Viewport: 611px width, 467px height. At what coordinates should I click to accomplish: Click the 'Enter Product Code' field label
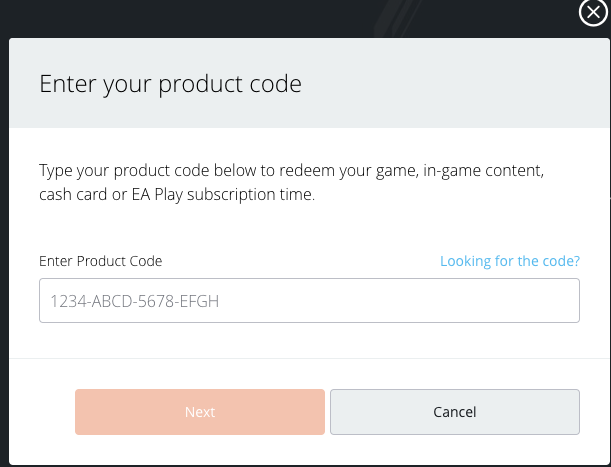click(x=101, y=261)
